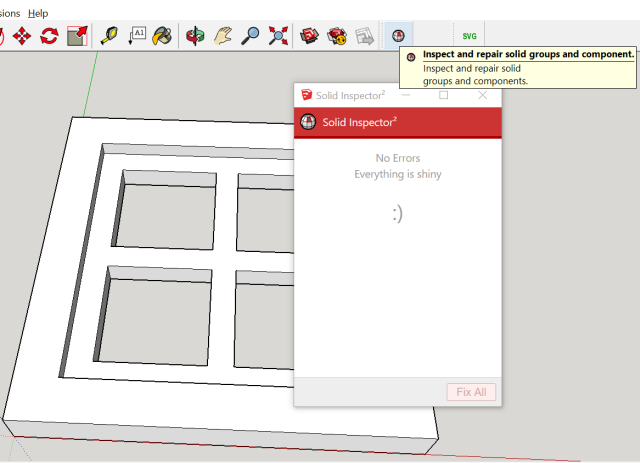Screen dimensions: 640x463
Task: Open the 3D Warehouse toolbar icon
Action: pyautogui.click(x=309, y=36)
